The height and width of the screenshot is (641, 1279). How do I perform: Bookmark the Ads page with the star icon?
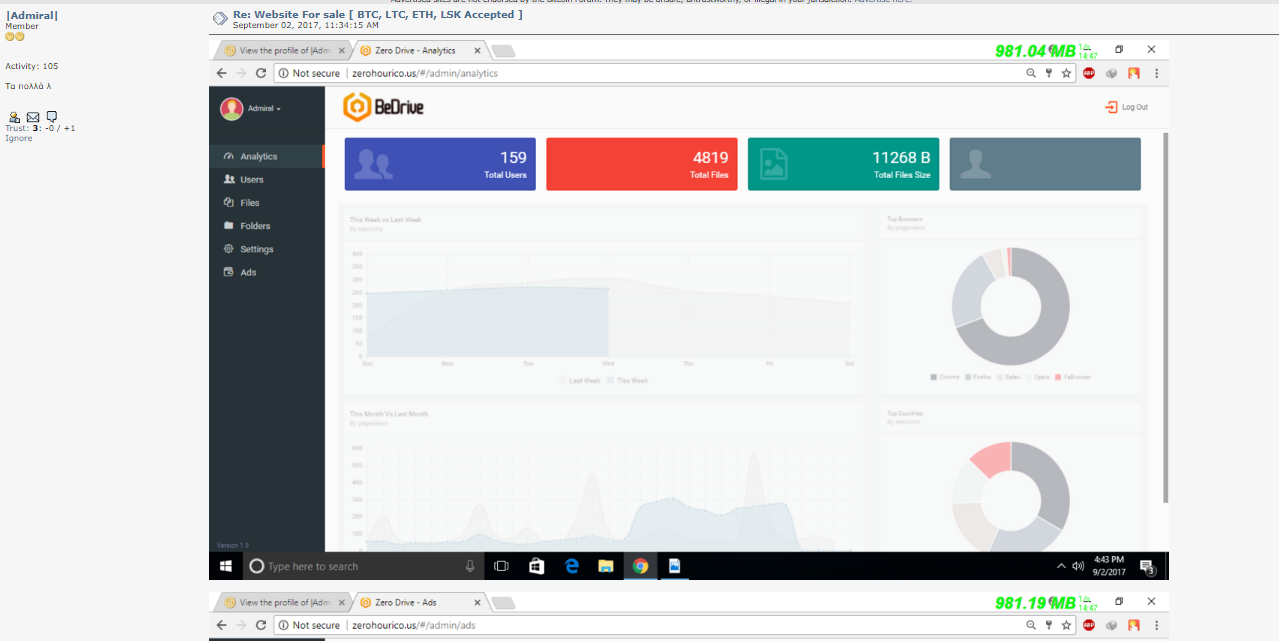tap(1067, 625)
